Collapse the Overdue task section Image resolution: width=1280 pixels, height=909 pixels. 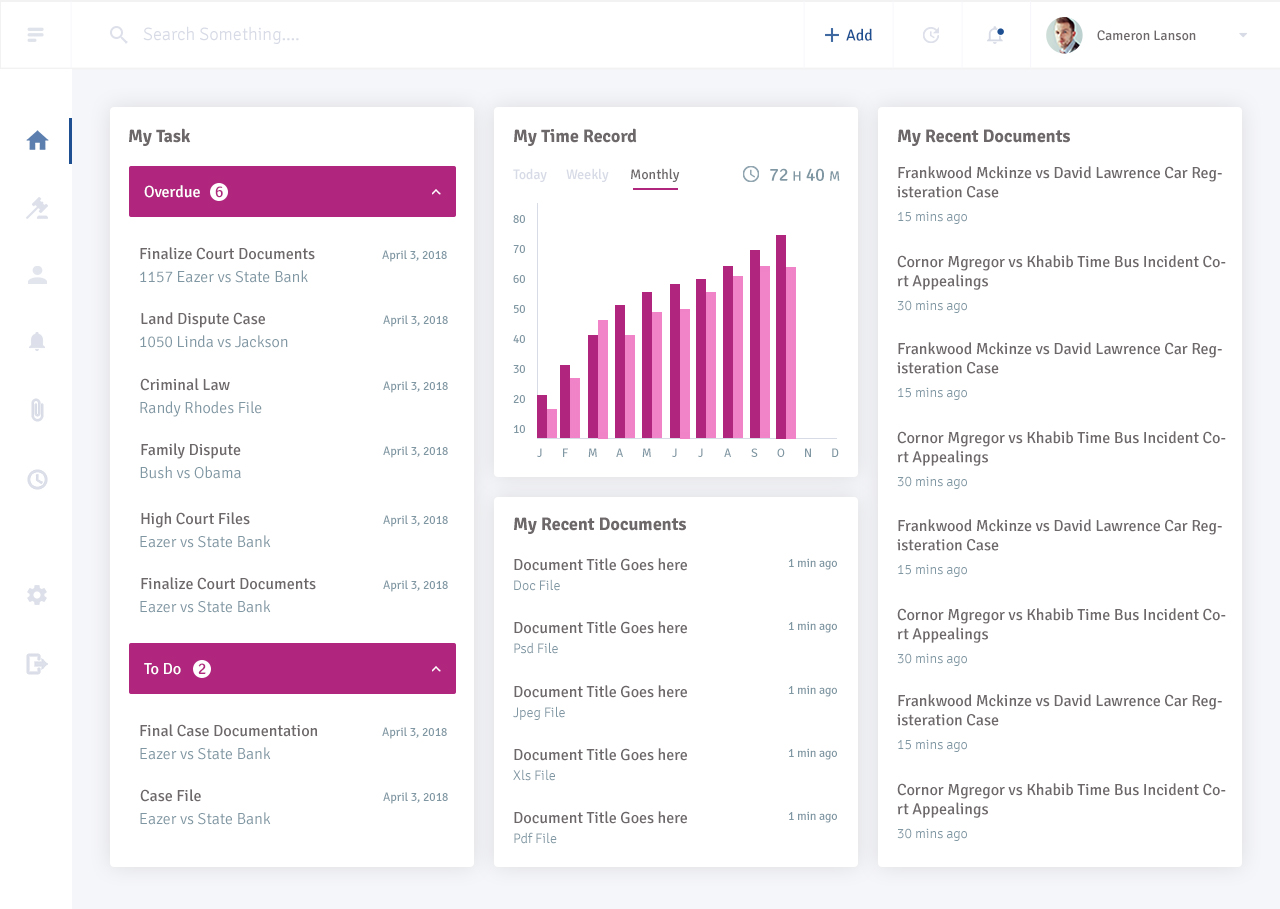[436, 192]
